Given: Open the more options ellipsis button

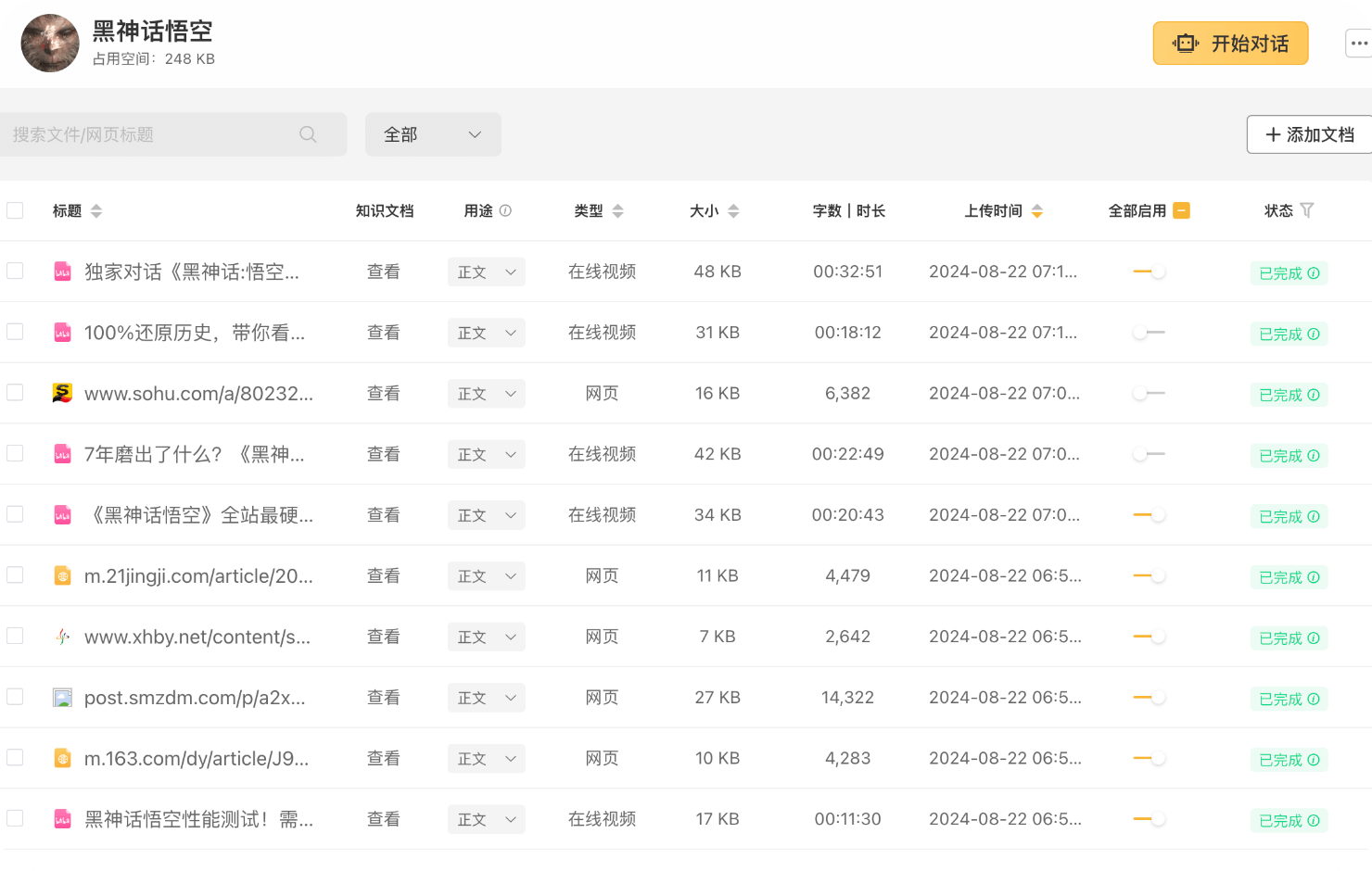Looking at the screenshot, I should point(1359,44).
